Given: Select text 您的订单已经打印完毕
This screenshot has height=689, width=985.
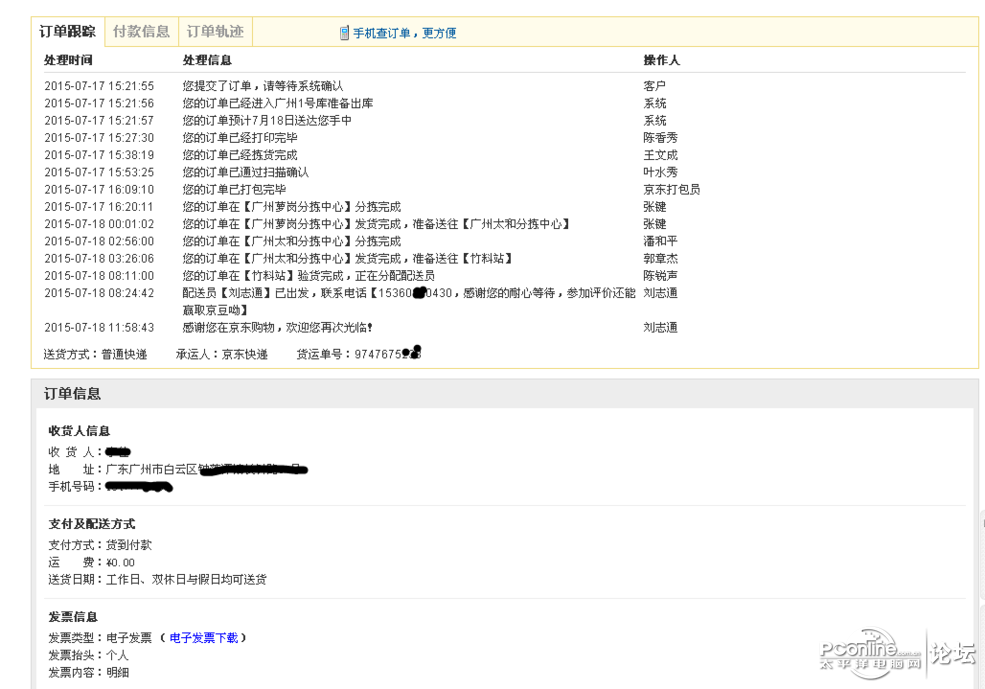Looking at the screenshot, I should click(240, 138).
